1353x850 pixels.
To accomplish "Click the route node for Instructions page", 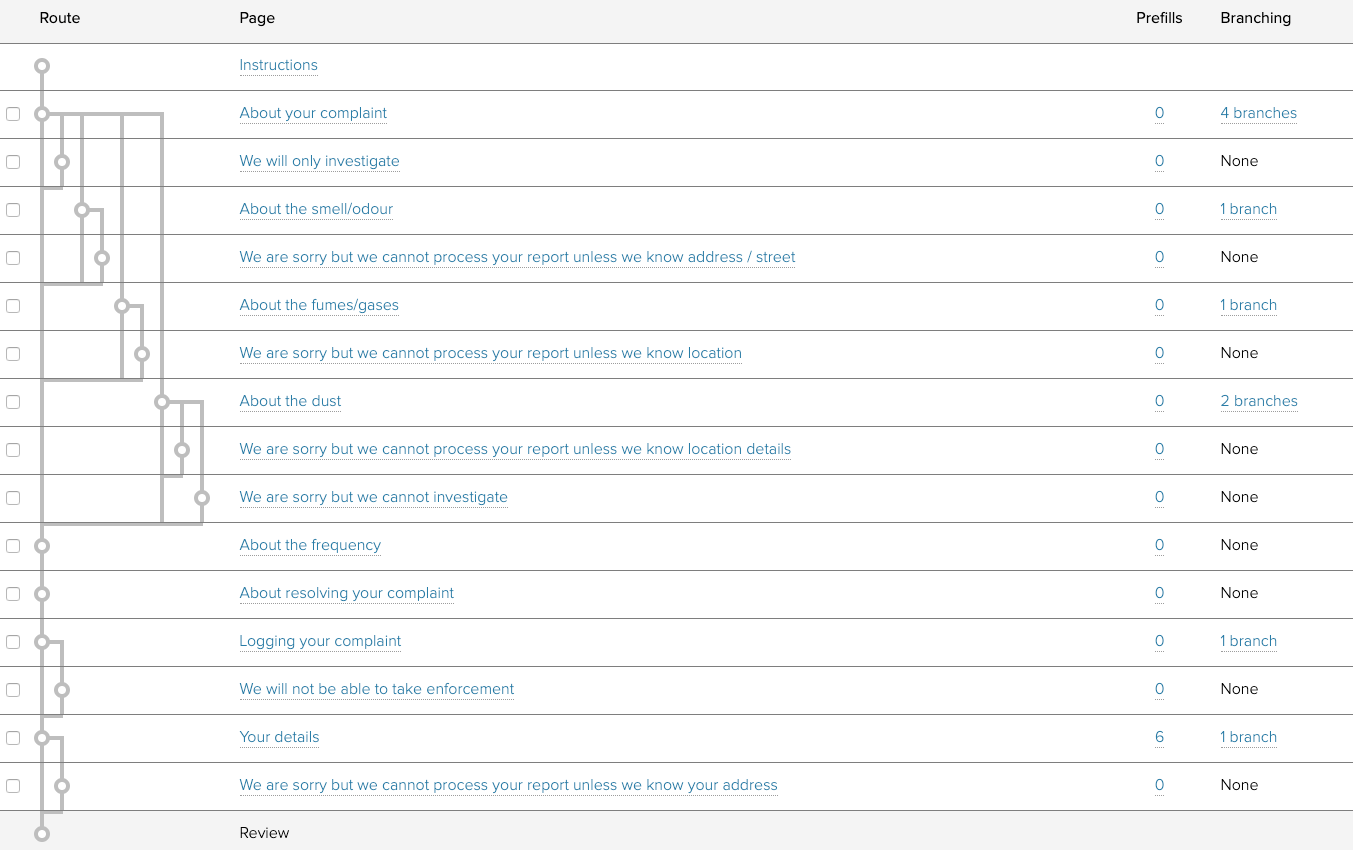I will point(41,66).
